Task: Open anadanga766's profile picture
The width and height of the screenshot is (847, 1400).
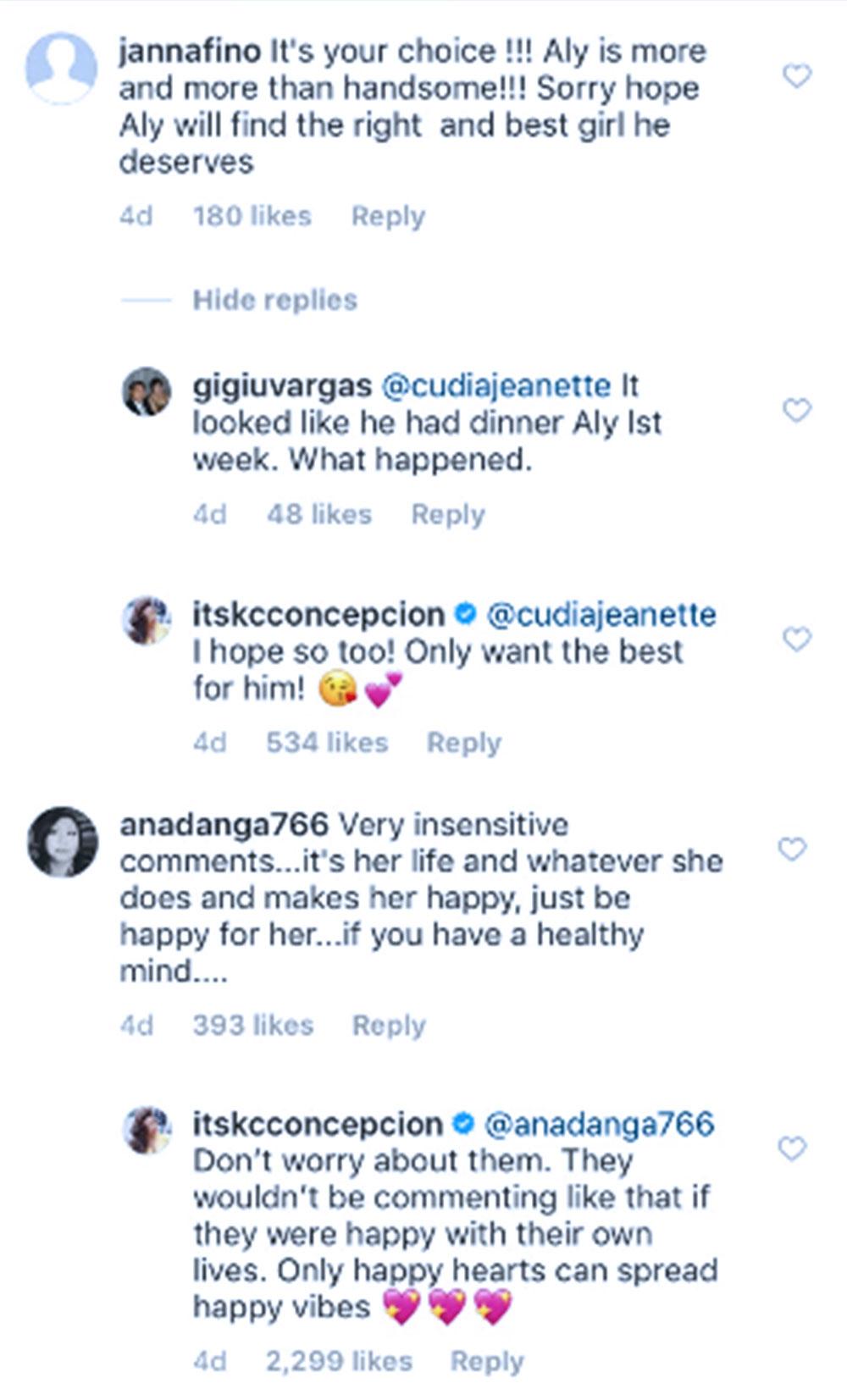Action: [x=63, y=841]
